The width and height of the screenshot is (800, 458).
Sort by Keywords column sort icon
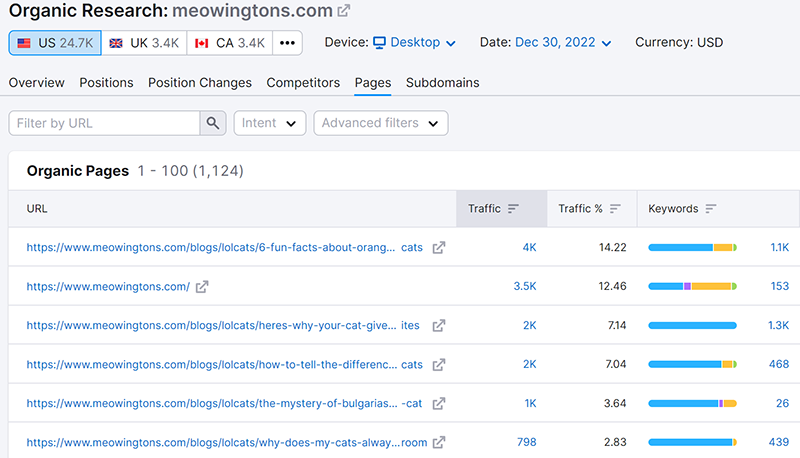(x=711, y=209)
